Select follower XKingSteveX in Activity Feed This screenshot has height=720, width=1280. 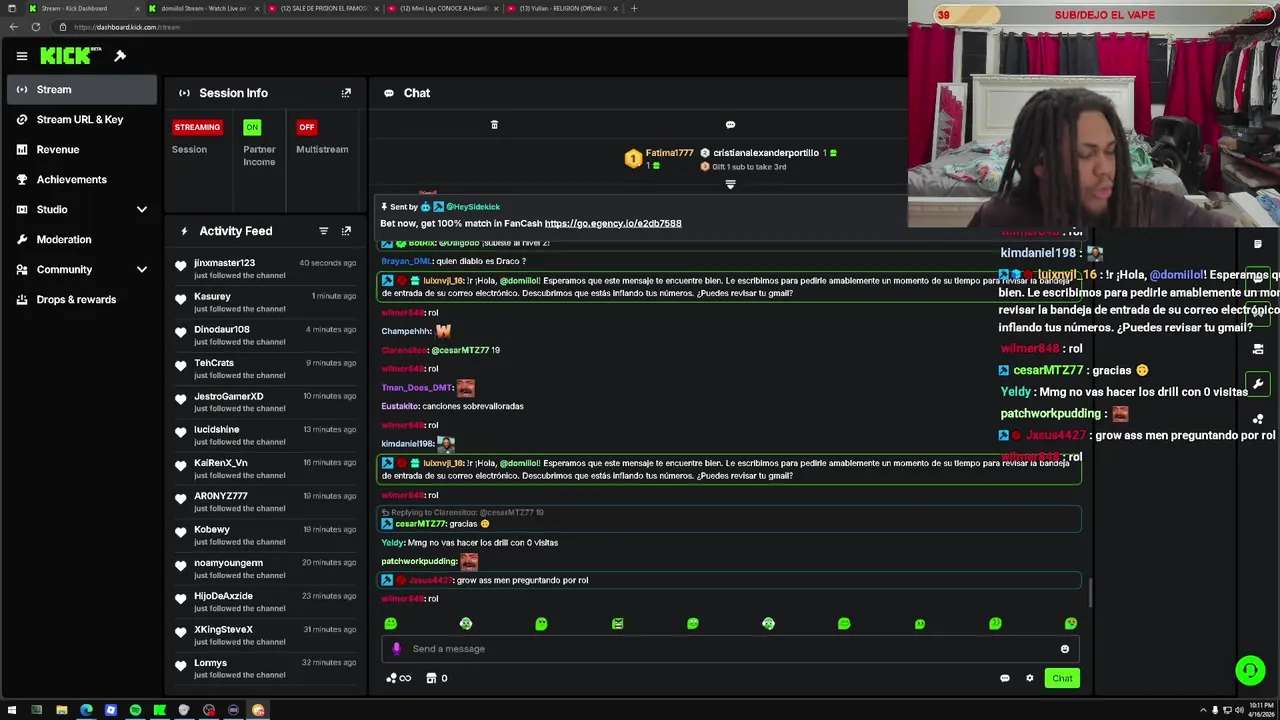click(223, 630)
